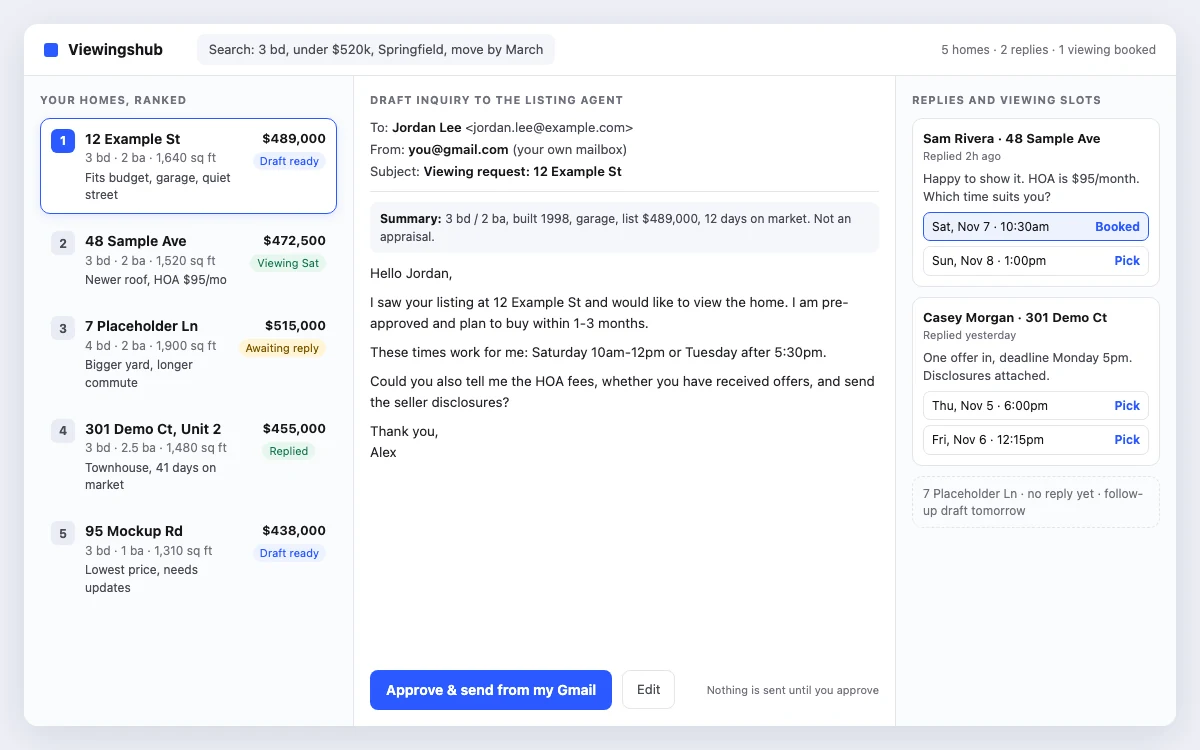Choose the 301 Demo Ct, Unit 2 listing

(188, 456)
